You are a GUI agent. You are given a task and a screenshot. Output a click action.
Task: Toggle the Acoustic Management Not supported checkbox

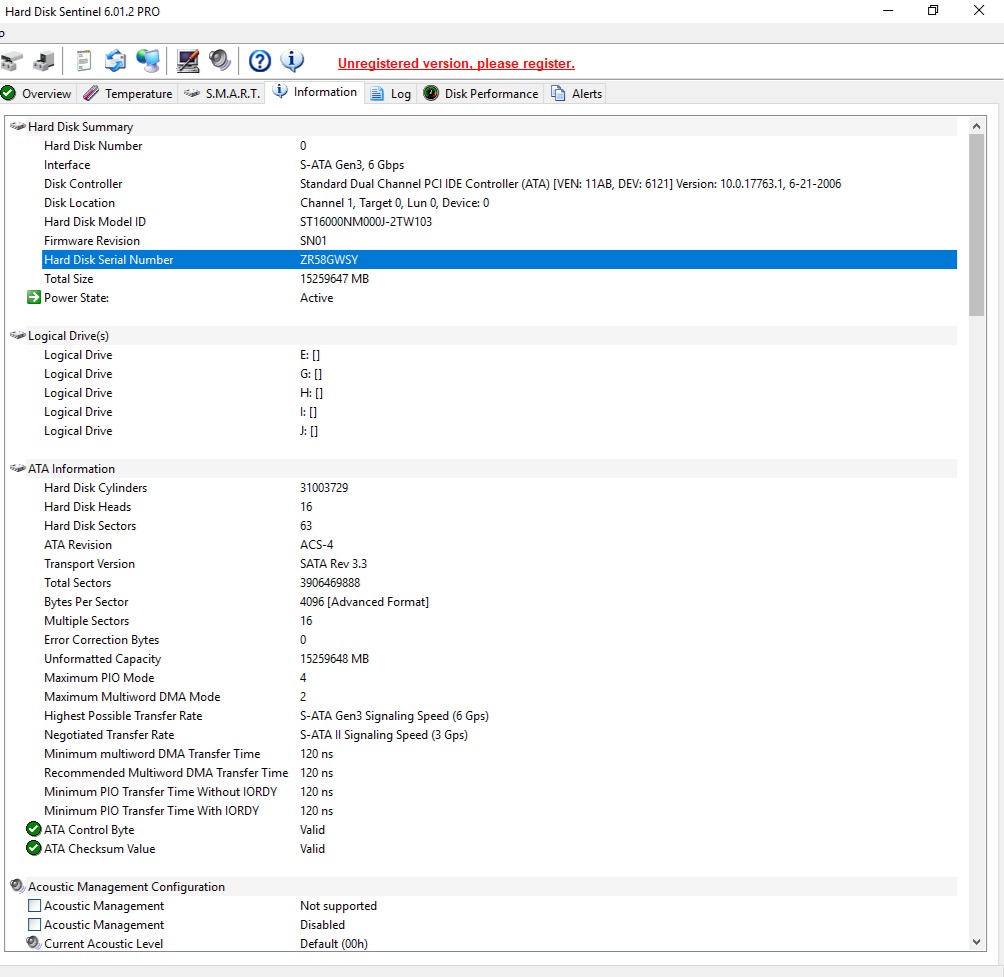point(35,906)
